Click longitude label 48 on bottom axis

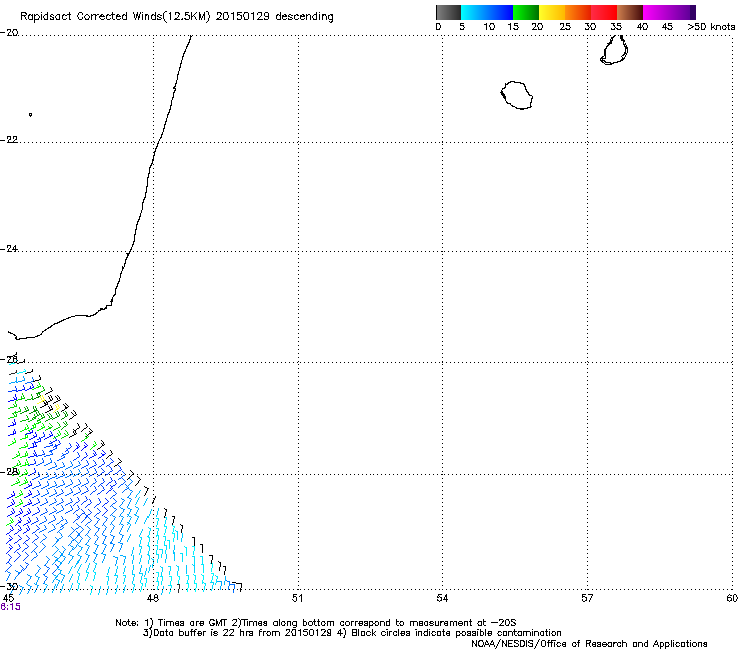tap(152, 599)
